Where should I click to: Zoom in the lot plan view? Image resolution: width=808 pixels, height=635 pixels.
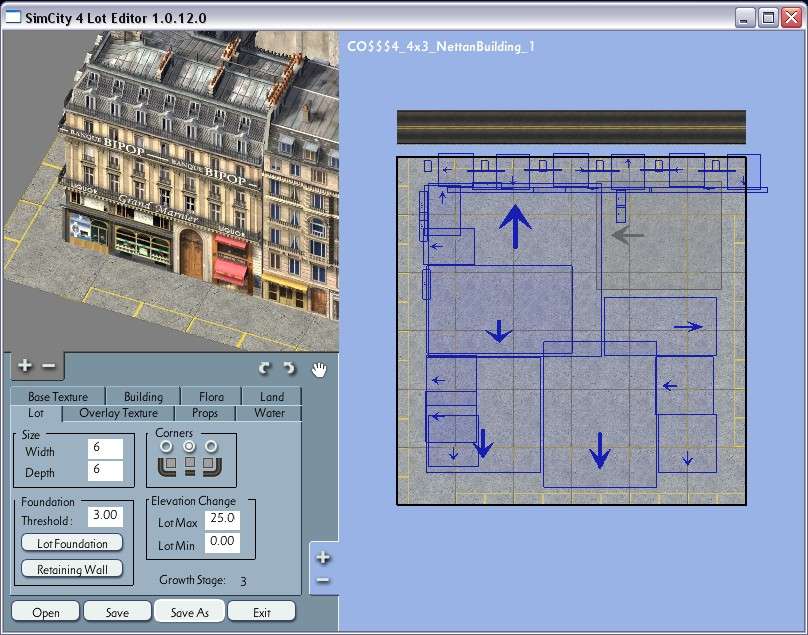(x=323, y=557)
